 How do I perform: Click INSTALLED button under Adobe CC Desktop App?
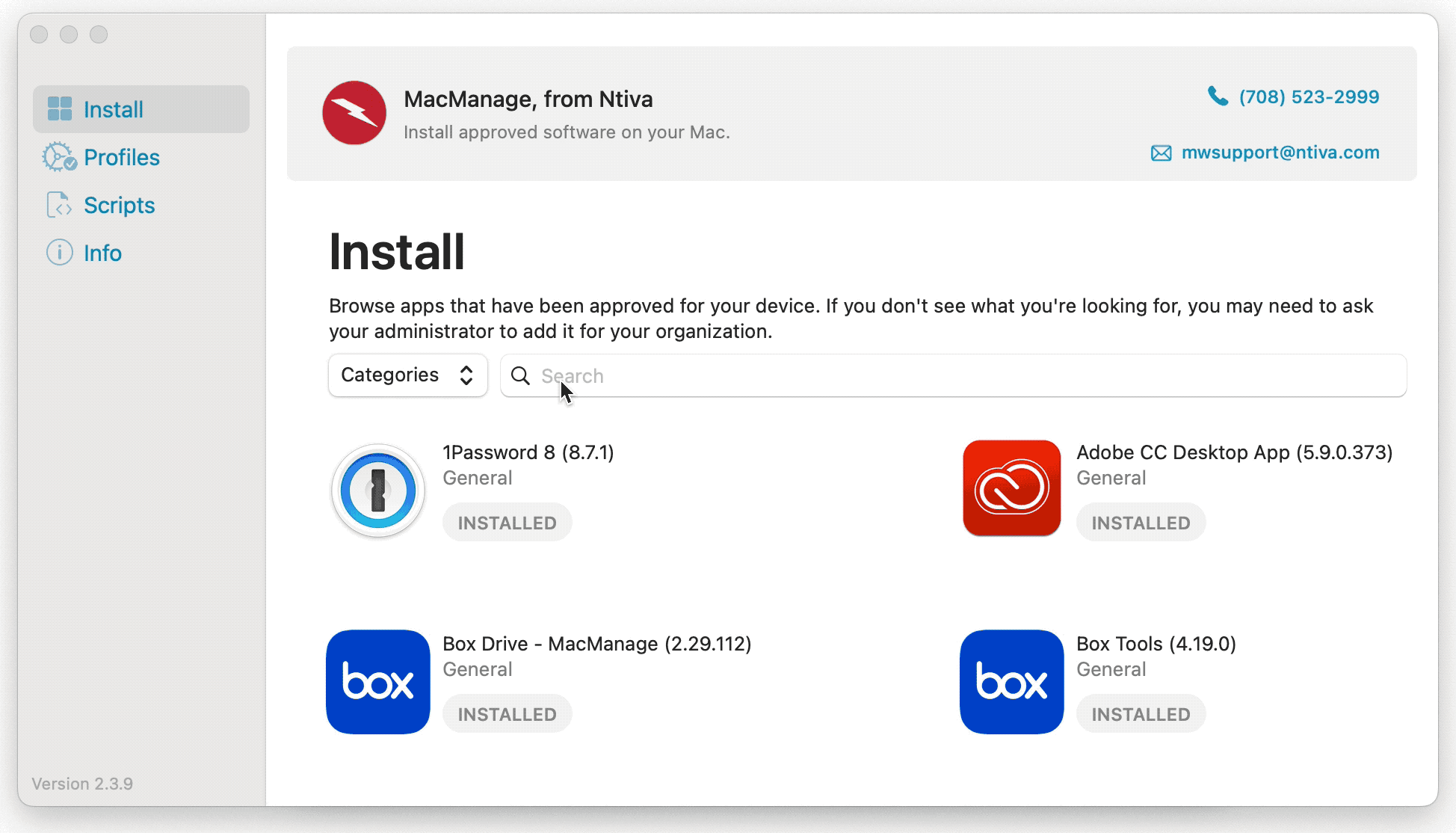pos(1141,523)
